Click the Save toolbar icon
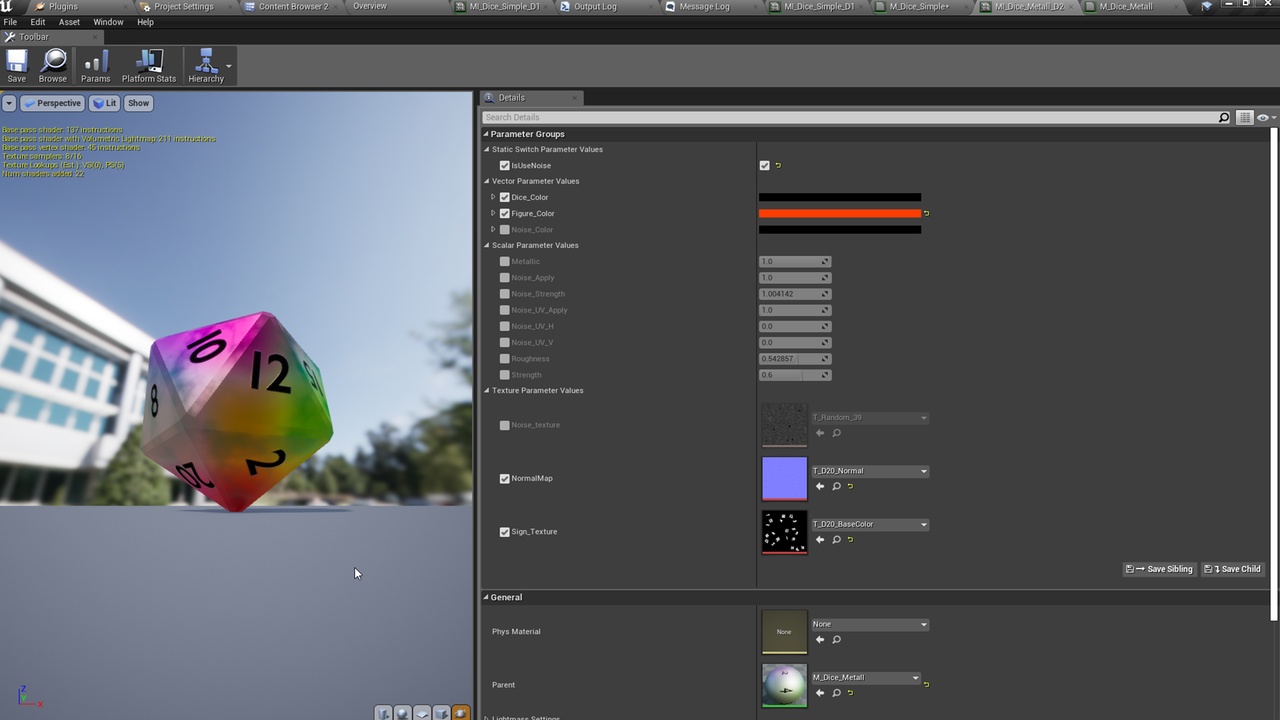 (x=17, y=66)
